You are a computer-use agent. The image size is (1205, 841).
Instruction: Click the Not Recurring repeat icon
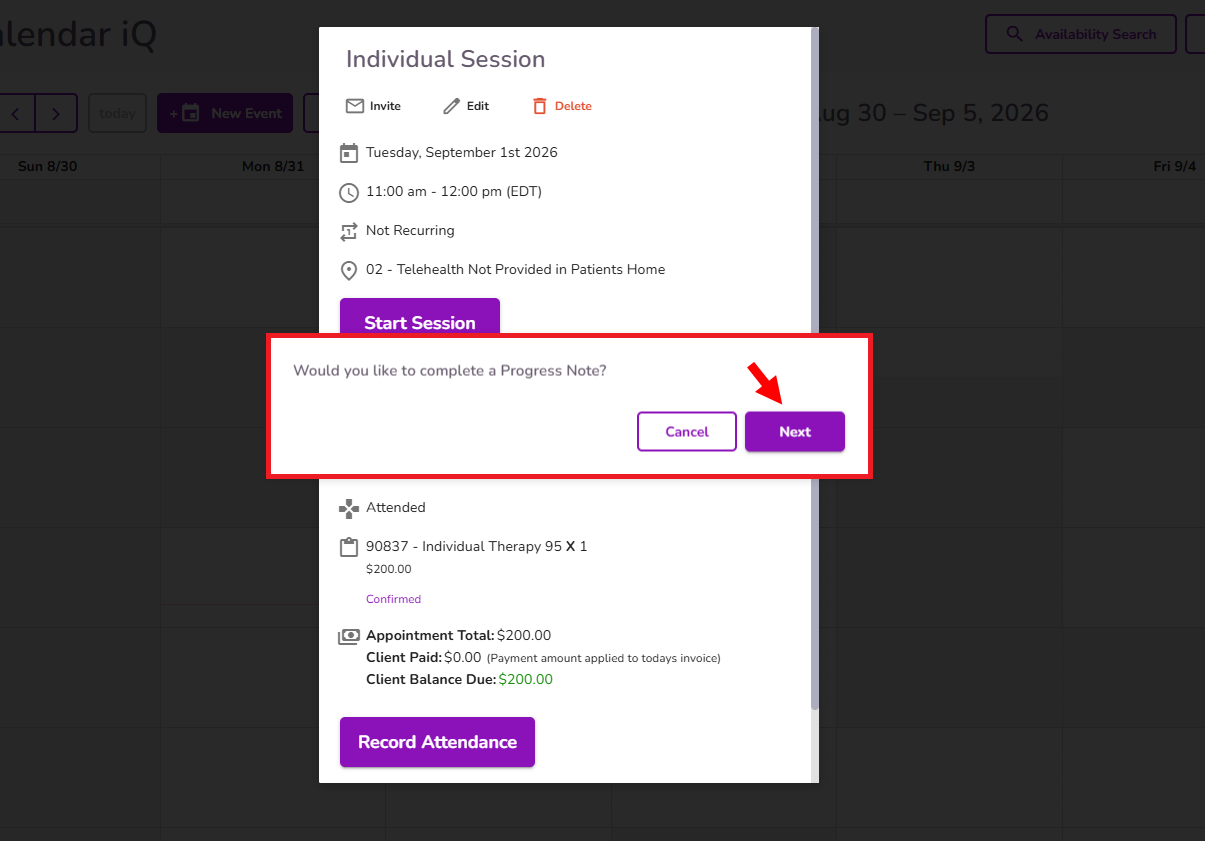349,232
